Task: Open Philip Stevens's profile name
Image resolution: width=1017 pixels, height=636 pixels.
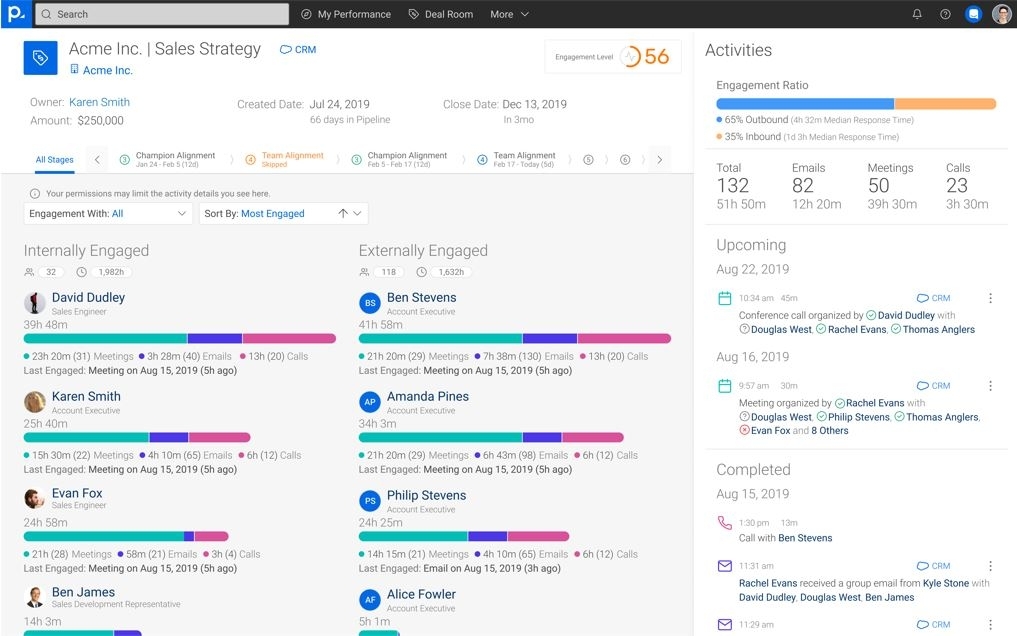Action: click(x=427, y=495)
